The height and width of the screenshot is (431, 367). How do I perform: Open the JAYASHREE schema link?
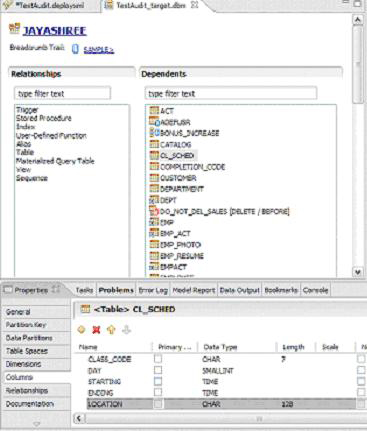point(55,31)
